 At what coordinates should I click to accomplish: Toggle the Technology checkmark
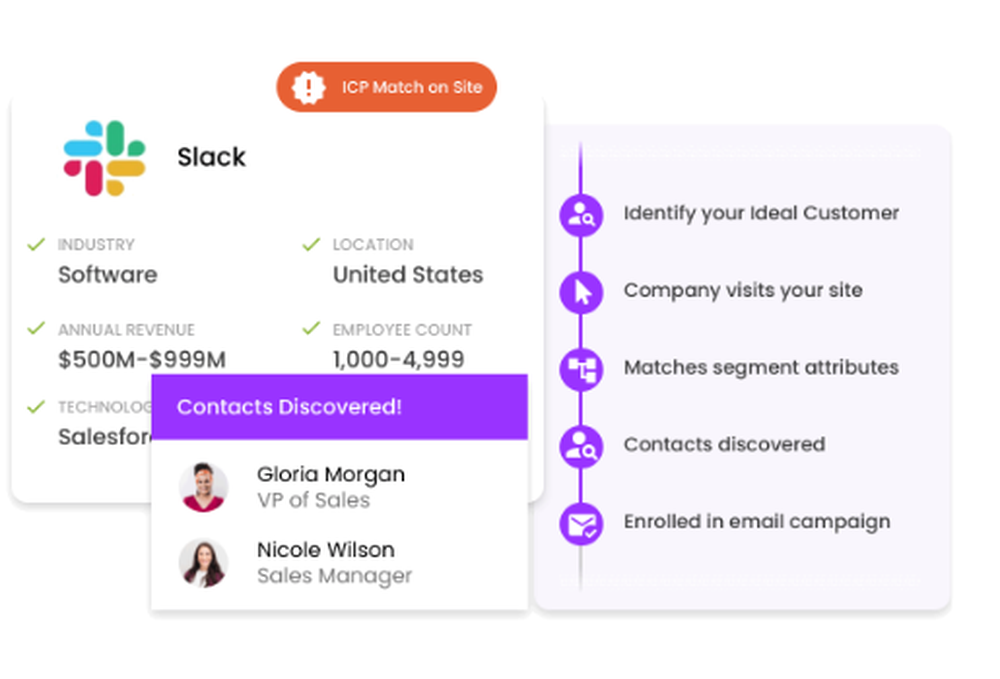[x=36, y=406]
